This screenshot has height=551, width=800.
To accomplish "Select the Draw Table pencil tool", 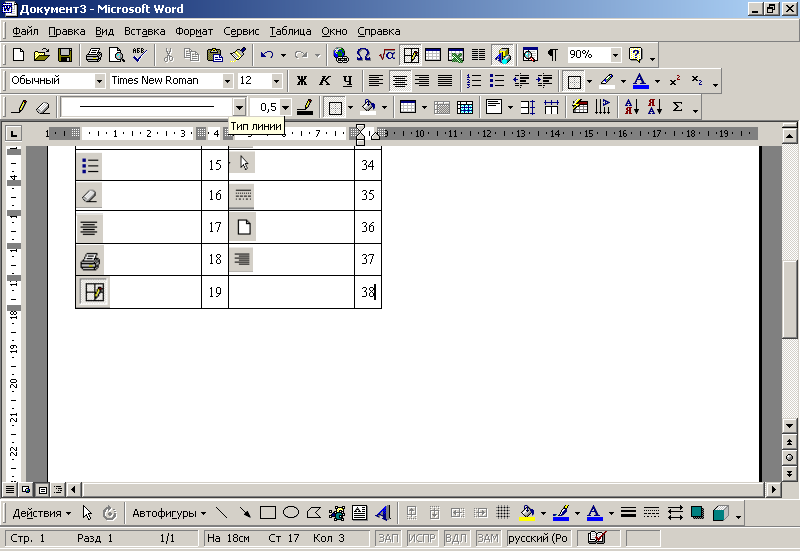I will coord(19,107).
